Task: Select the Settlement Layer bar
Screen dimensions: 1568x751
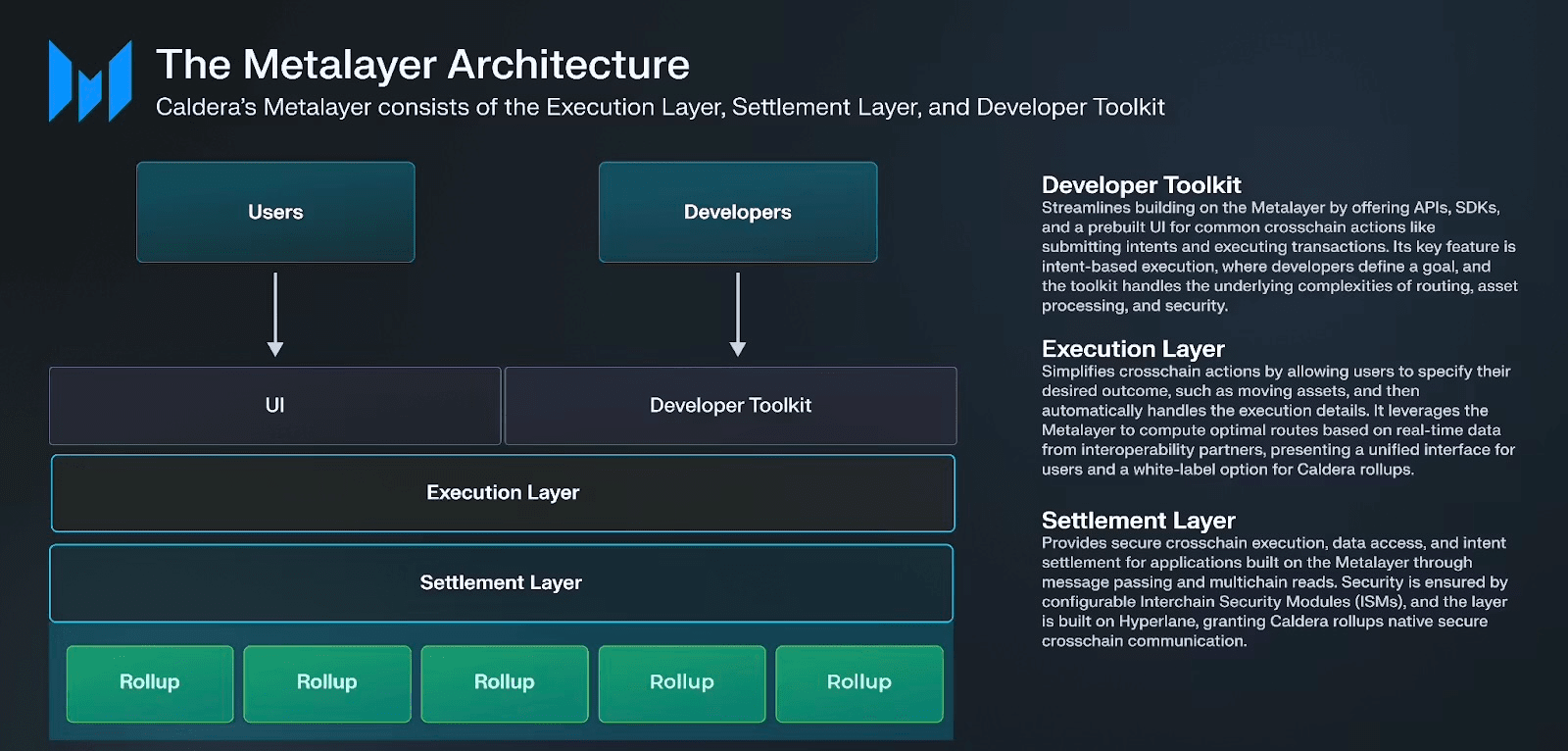Action: pyautogui.click(x=501, y=583)
